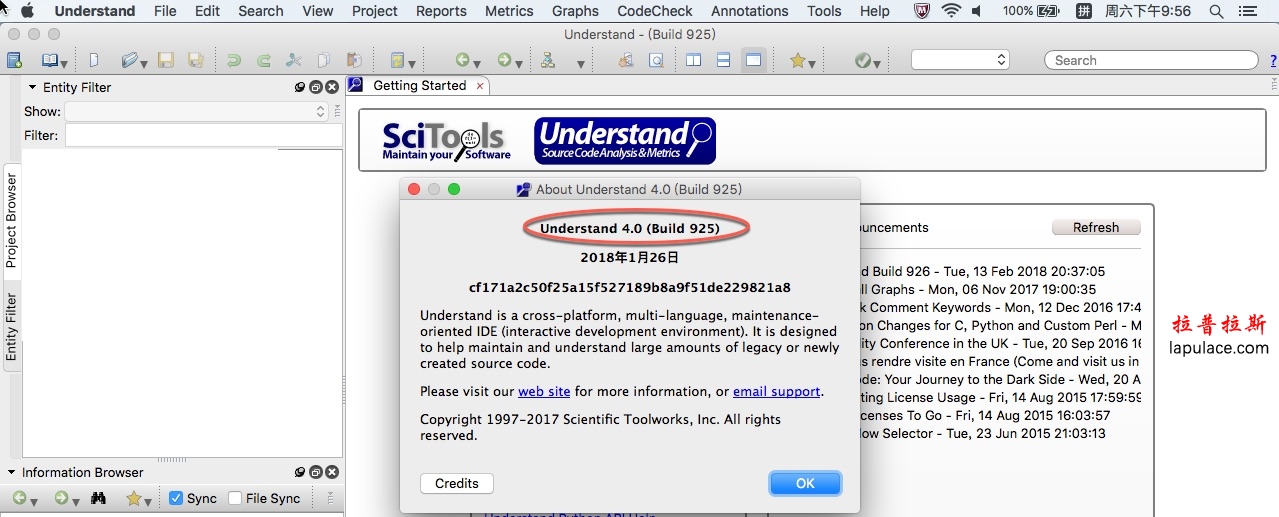Click the green Back arrow in Information Browser
1279x517 pixels.
(x=19, y=498)
